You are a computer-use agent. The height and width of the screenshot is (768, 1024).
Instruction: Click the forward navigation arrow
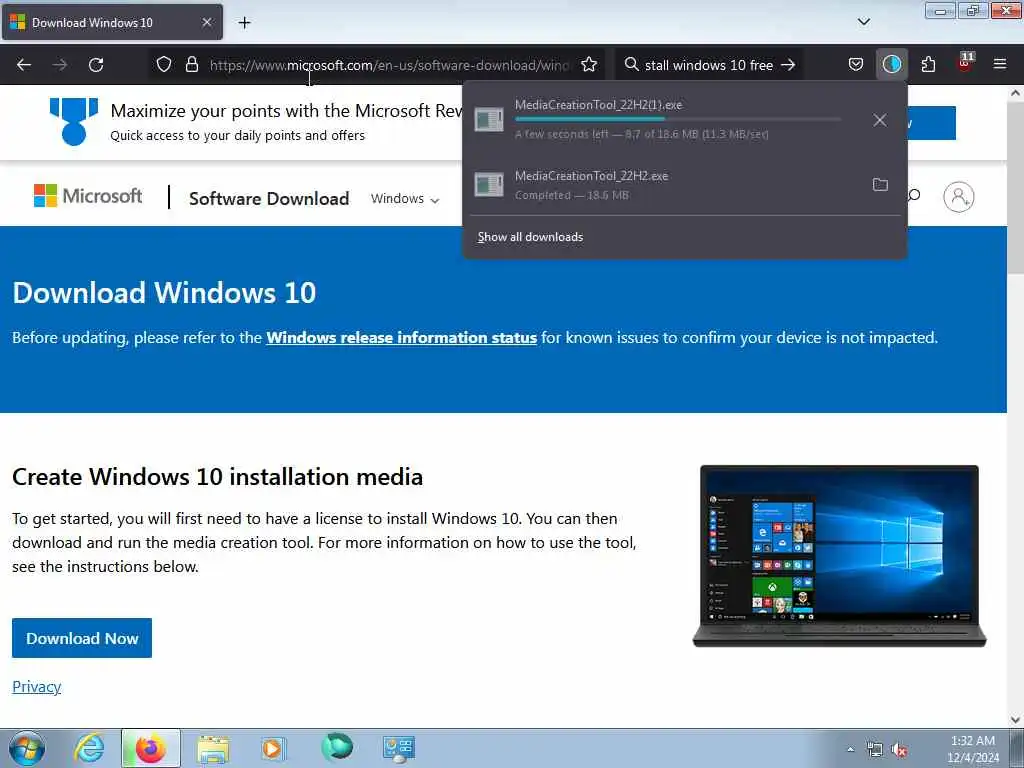pos(60,65)
